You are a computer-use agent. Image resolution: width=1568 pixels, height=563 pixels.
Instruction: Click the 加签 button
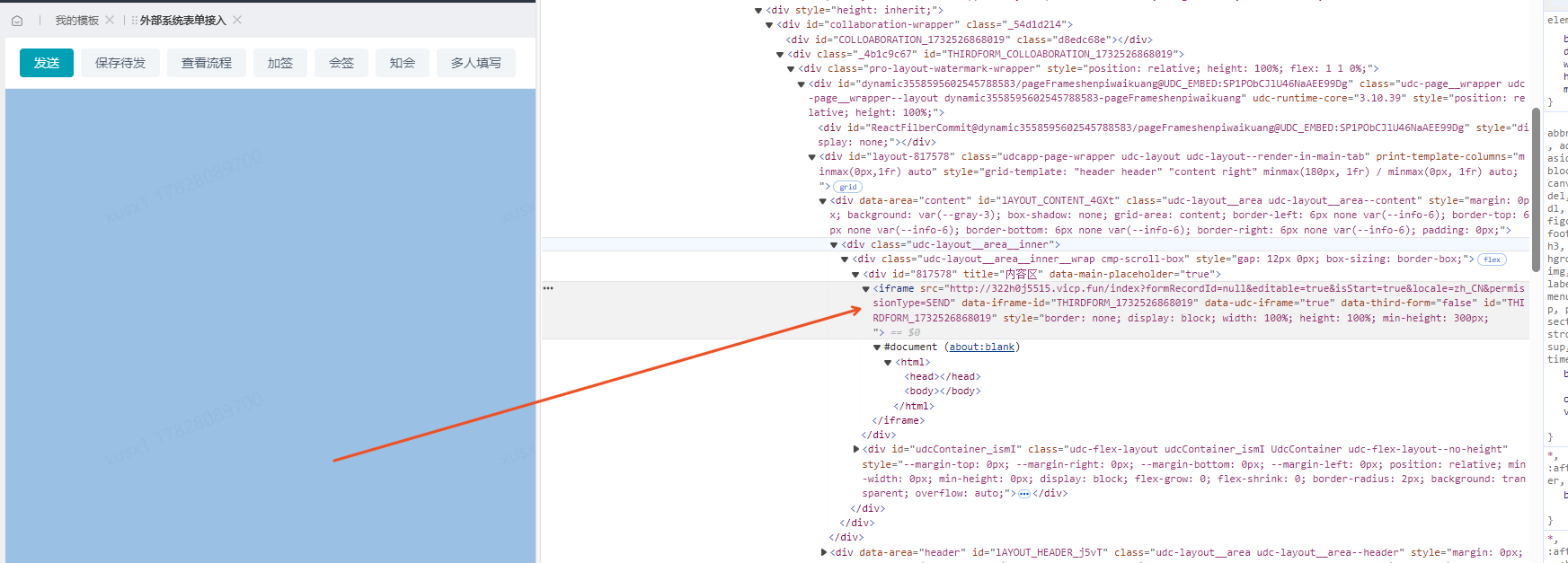(280, 63)
